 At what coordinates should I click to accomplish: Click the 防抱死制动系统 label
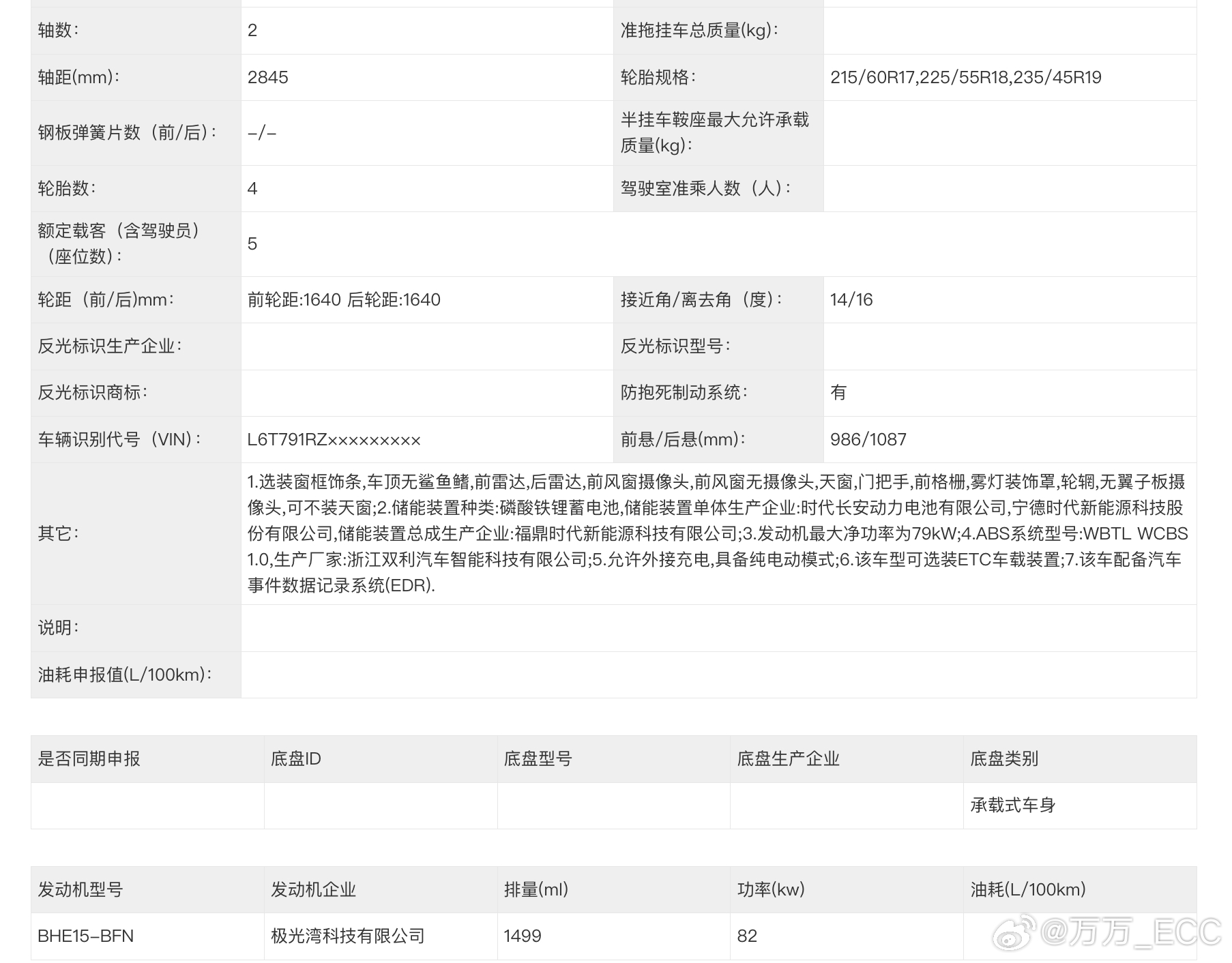pos(684,392)
